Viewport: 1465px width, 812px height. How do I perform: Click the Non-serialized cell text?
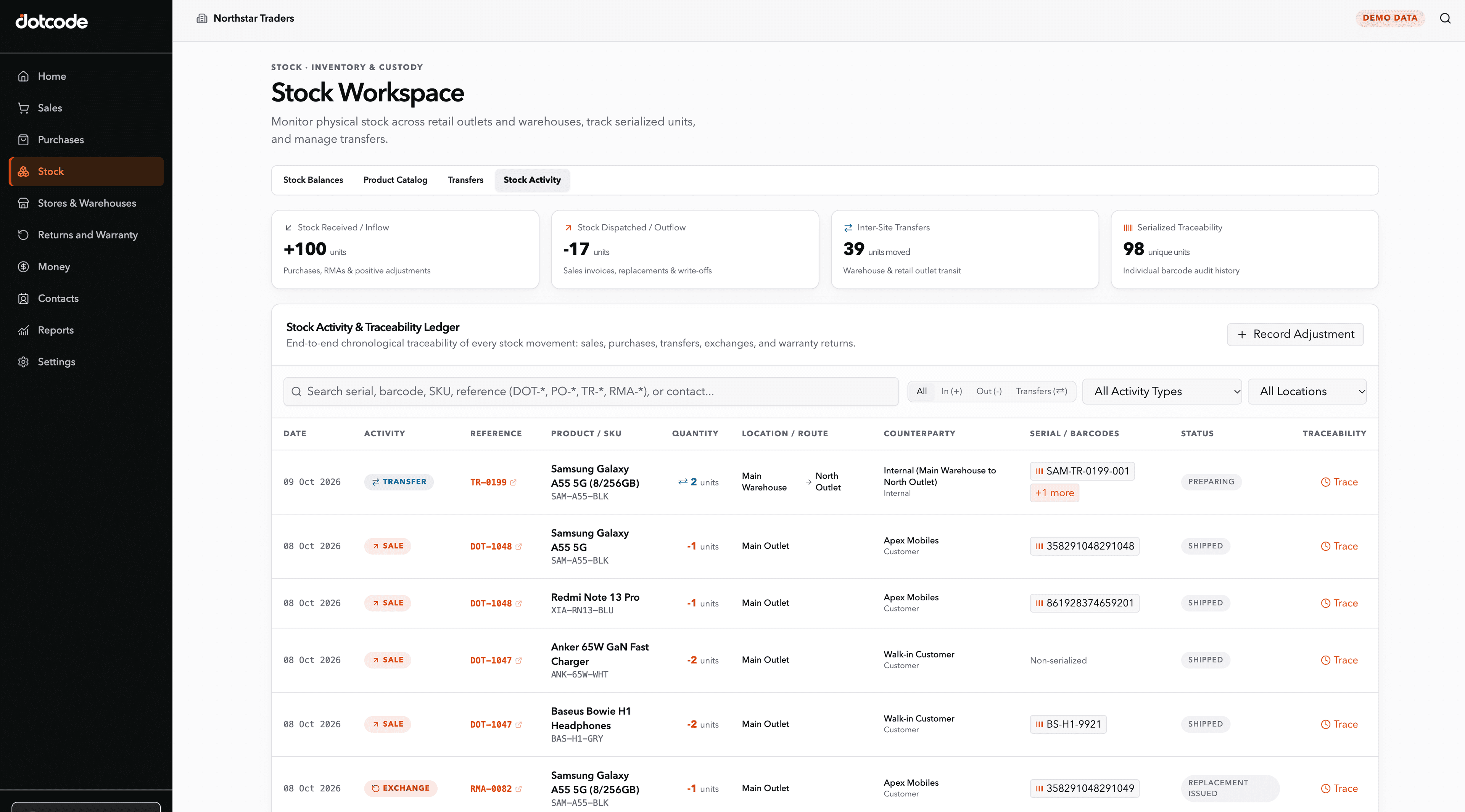tap(1058, 661)
